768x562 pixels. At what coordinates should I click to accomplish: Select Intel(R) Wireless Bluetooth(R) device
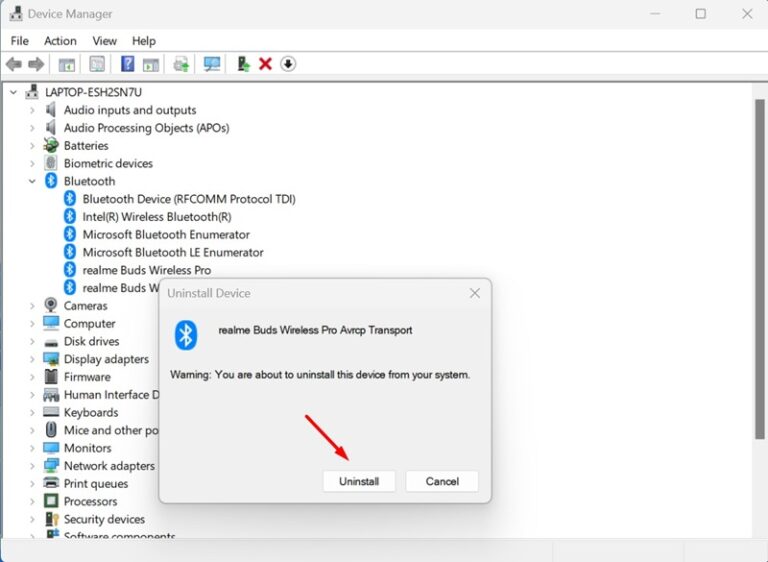(x=156, y=217)
